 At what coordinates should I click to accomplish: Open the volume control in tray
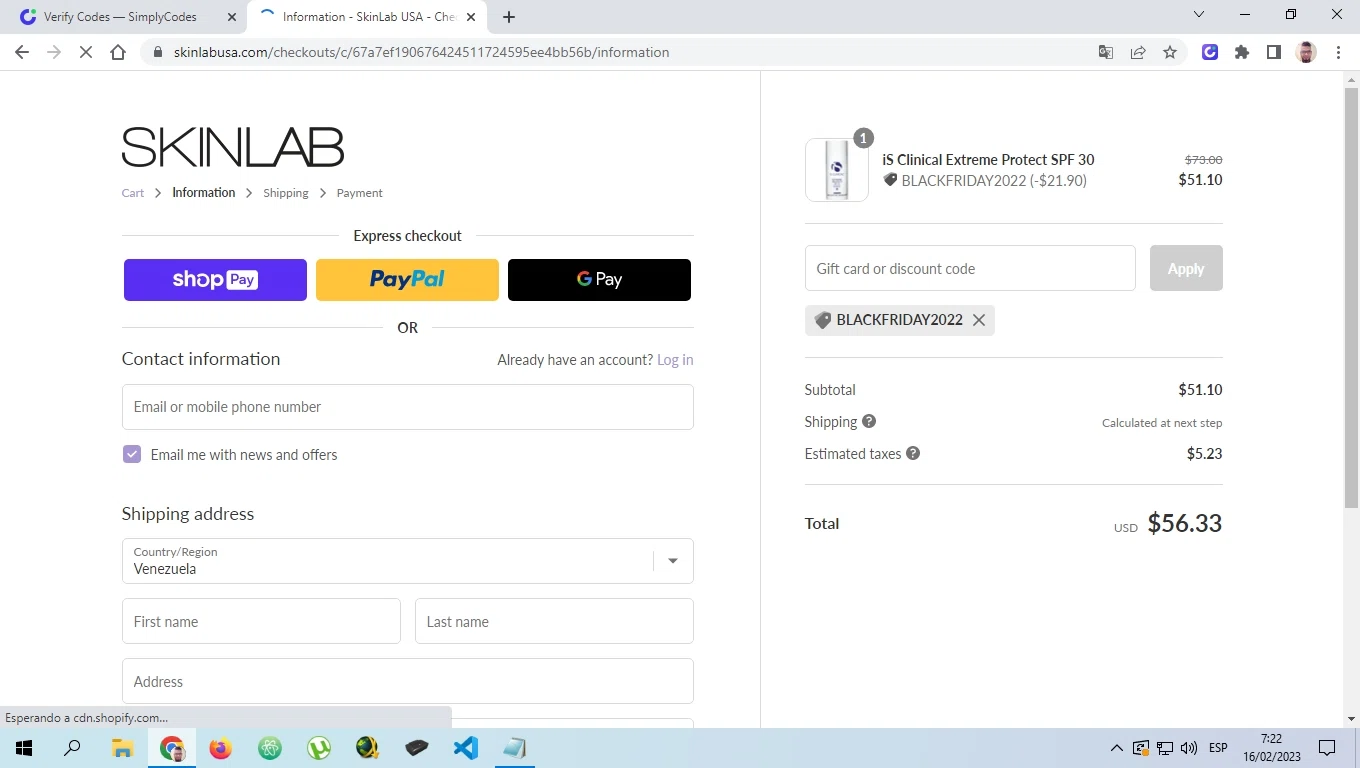(1189, 748)
